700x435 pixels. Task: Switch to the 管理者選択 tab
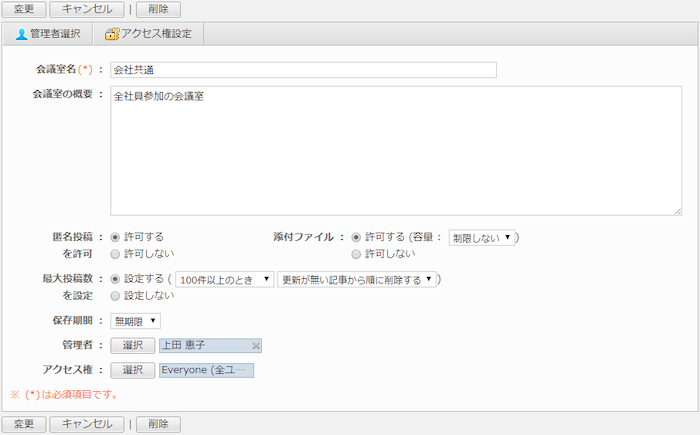tap(47, 34)
